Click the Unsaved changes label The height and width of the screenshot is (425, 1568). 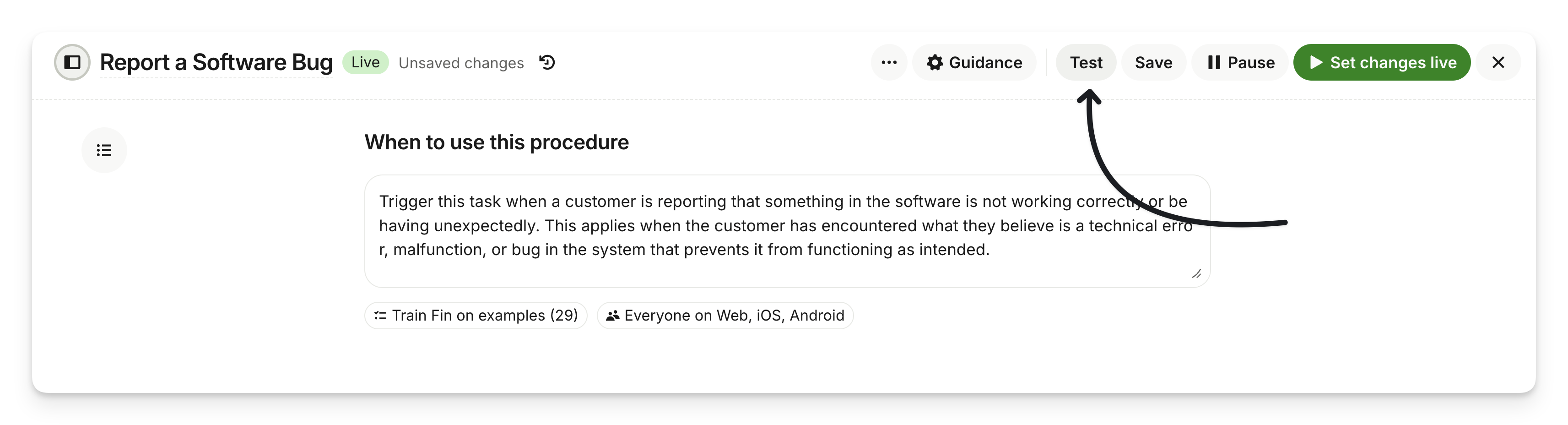pyautogui.click(x=461, y=63)
